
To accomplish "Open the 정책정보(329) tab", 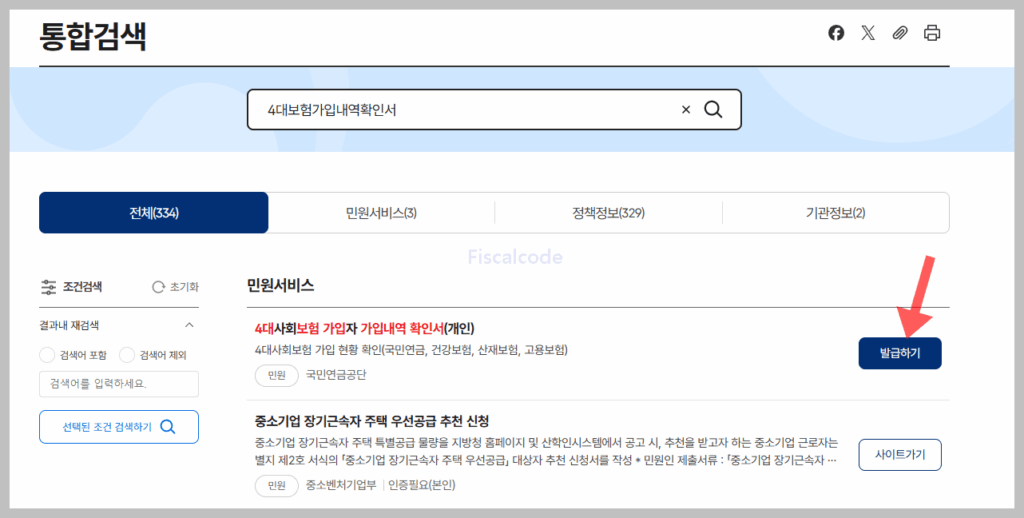I will click(609, 212).
